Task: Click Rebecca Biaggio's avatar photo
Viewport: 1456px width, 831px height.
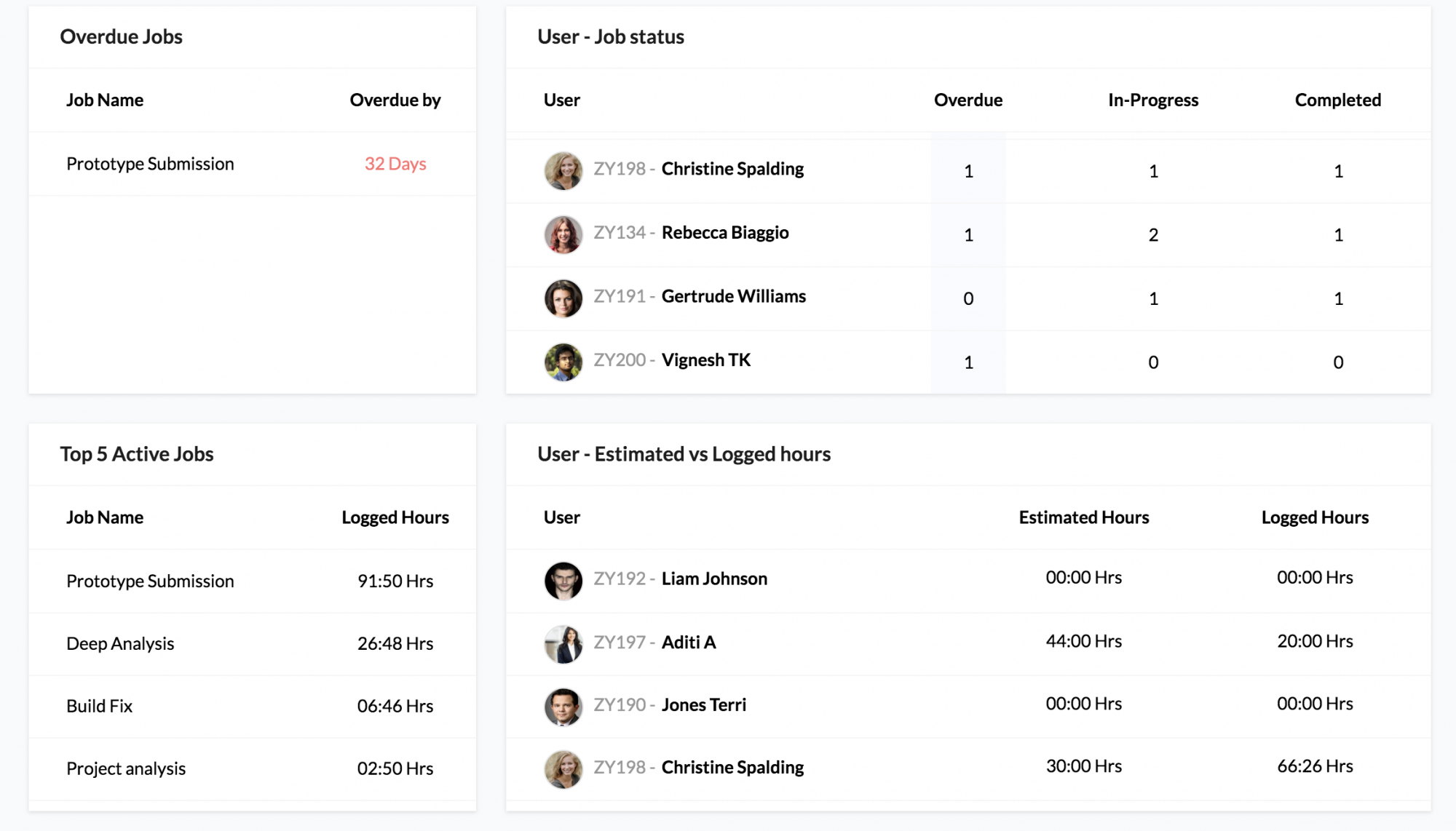Action: (563, 234)
